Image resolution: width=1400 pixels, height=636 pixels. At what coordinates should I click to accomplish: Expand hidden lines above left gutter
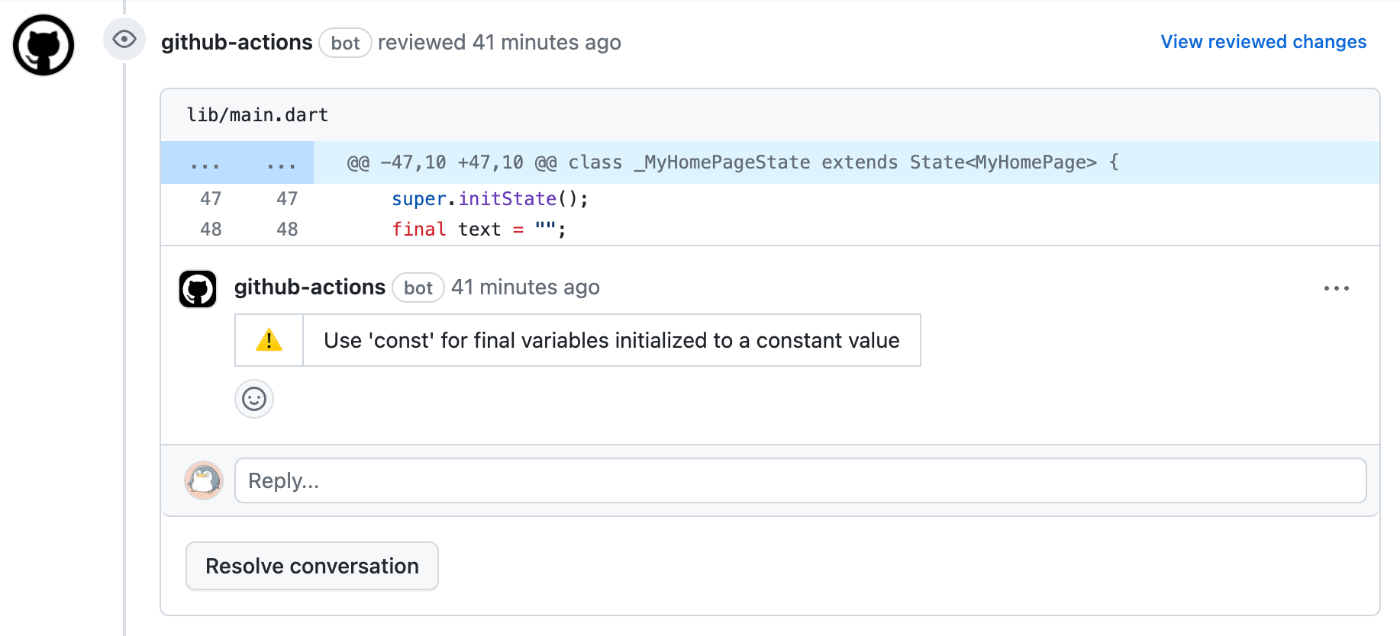(x=205, y=163)
